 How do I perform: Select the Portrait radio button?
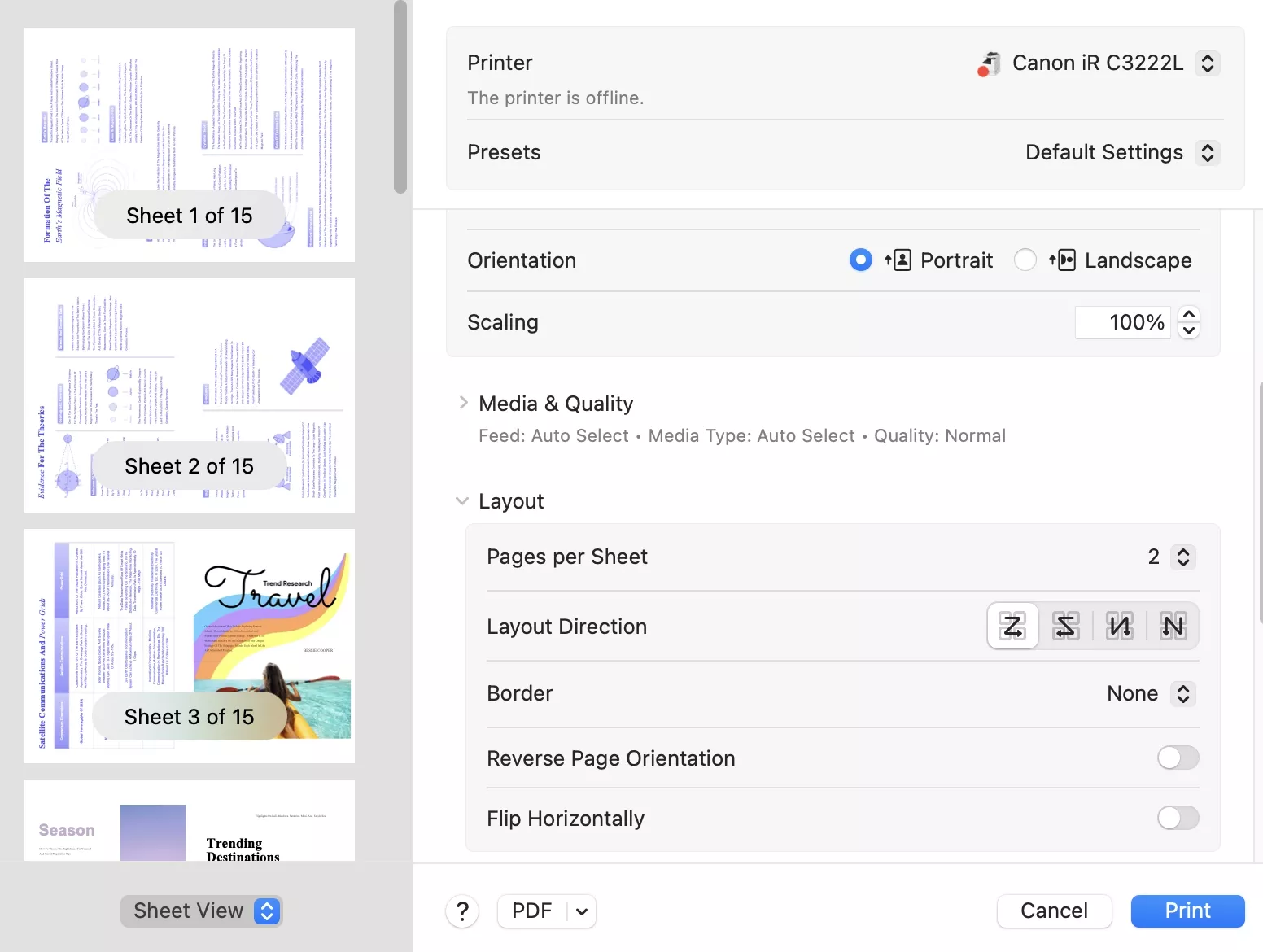point(860,260)
